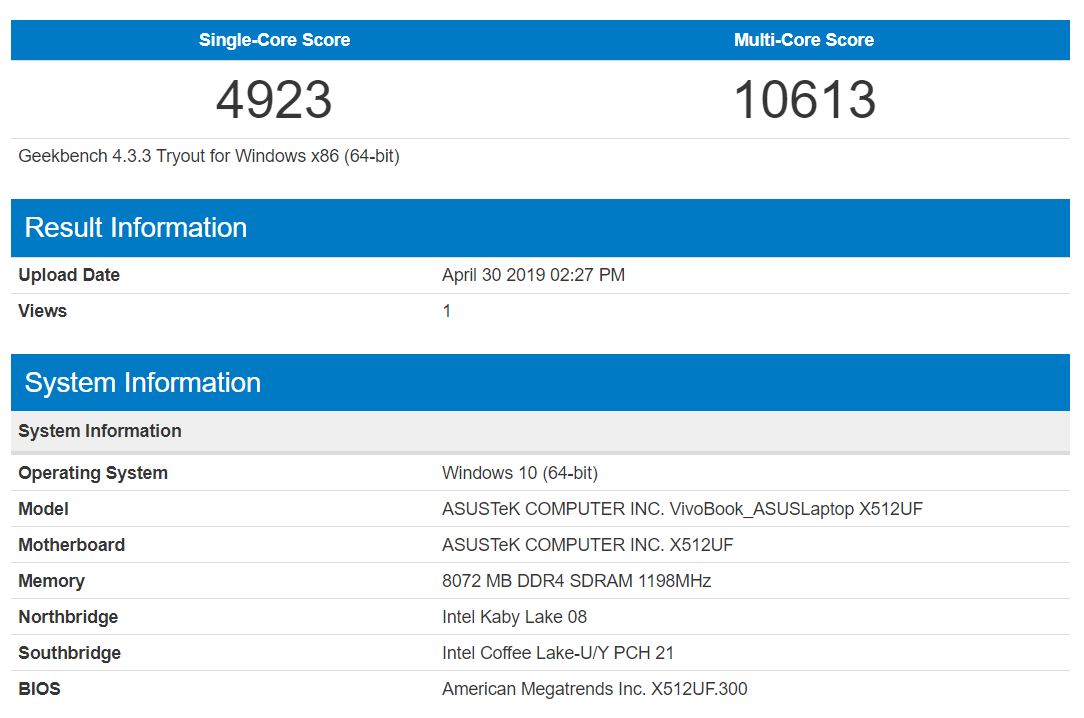Screen dimensions: 1084x718
Task: Select the Intel Coffee Lake-U/Y PCH 21 value
Action: tap(558, 653)
